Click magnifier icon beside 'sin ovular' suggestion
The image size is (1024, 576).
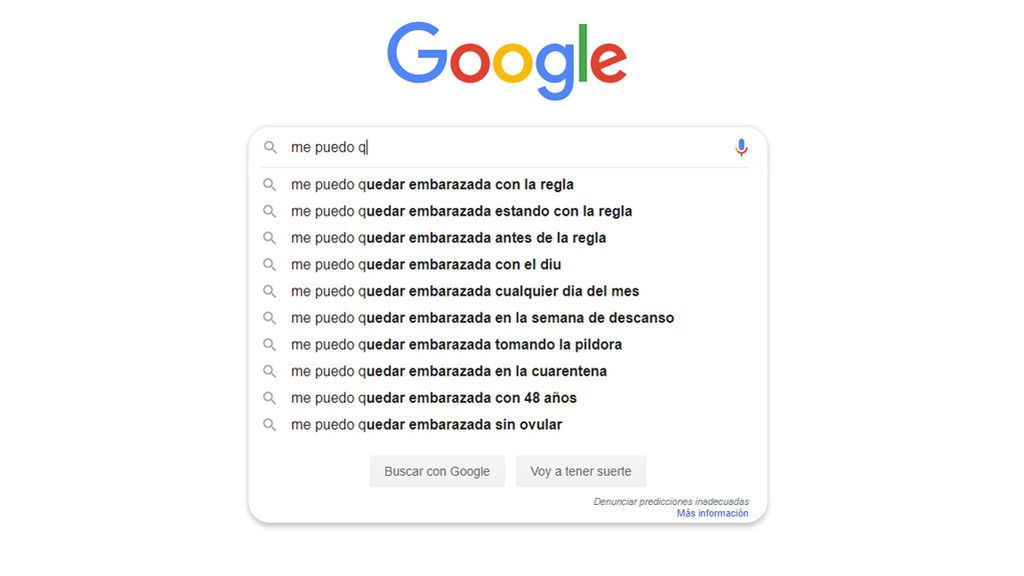point(269,424)
